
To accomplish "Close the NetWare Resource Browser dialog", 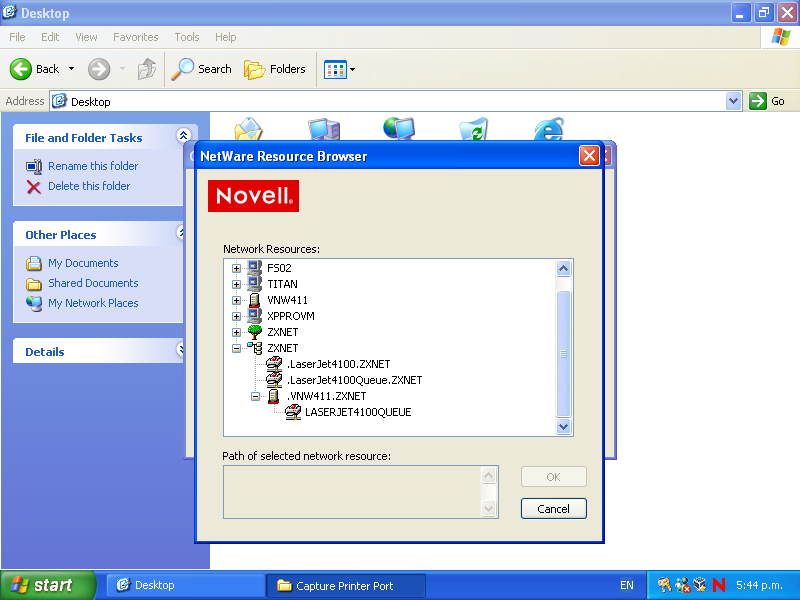I will tap(589, 156).
